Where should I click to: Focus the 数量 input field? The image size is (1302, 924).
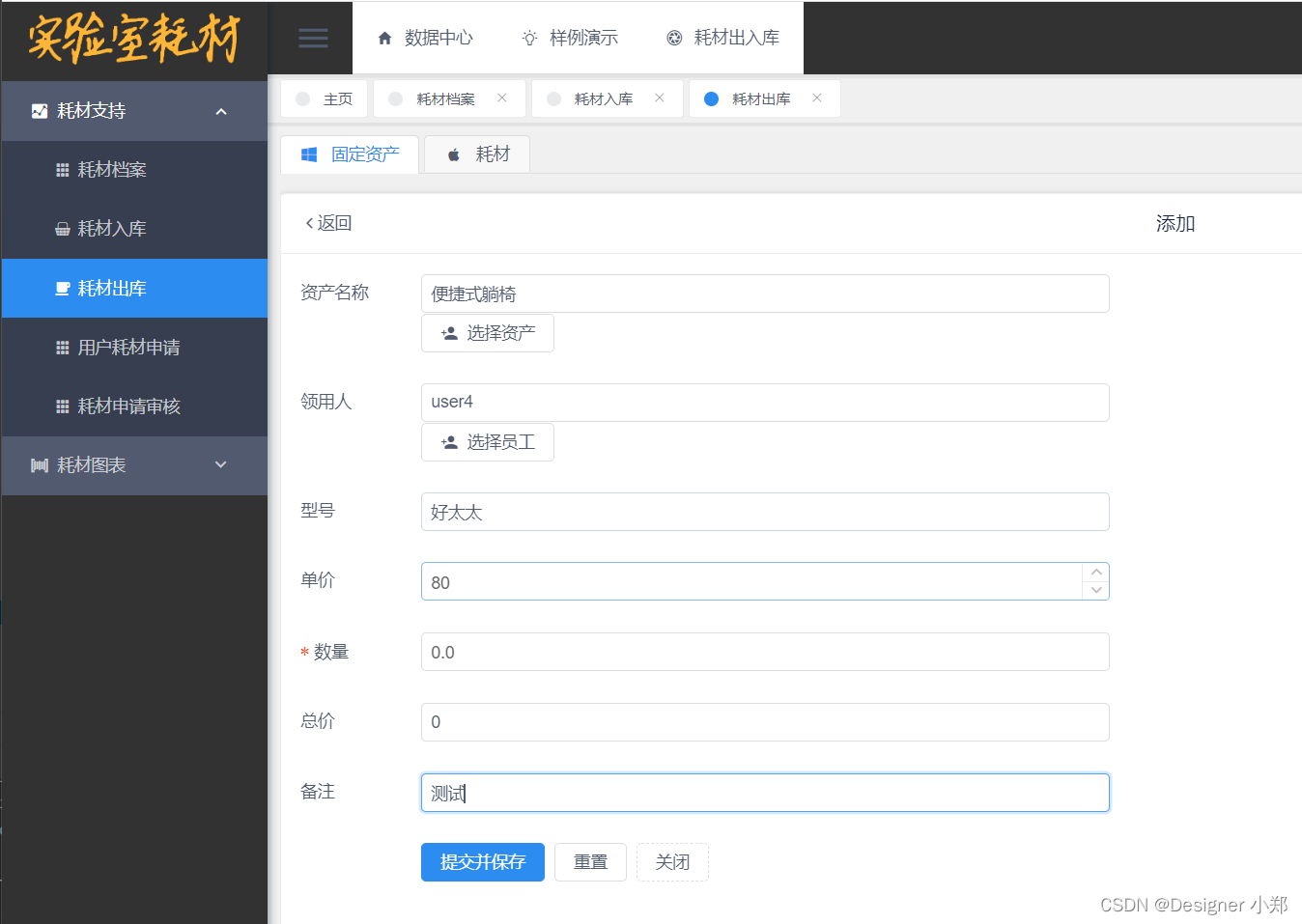click(x=765, y=652)
